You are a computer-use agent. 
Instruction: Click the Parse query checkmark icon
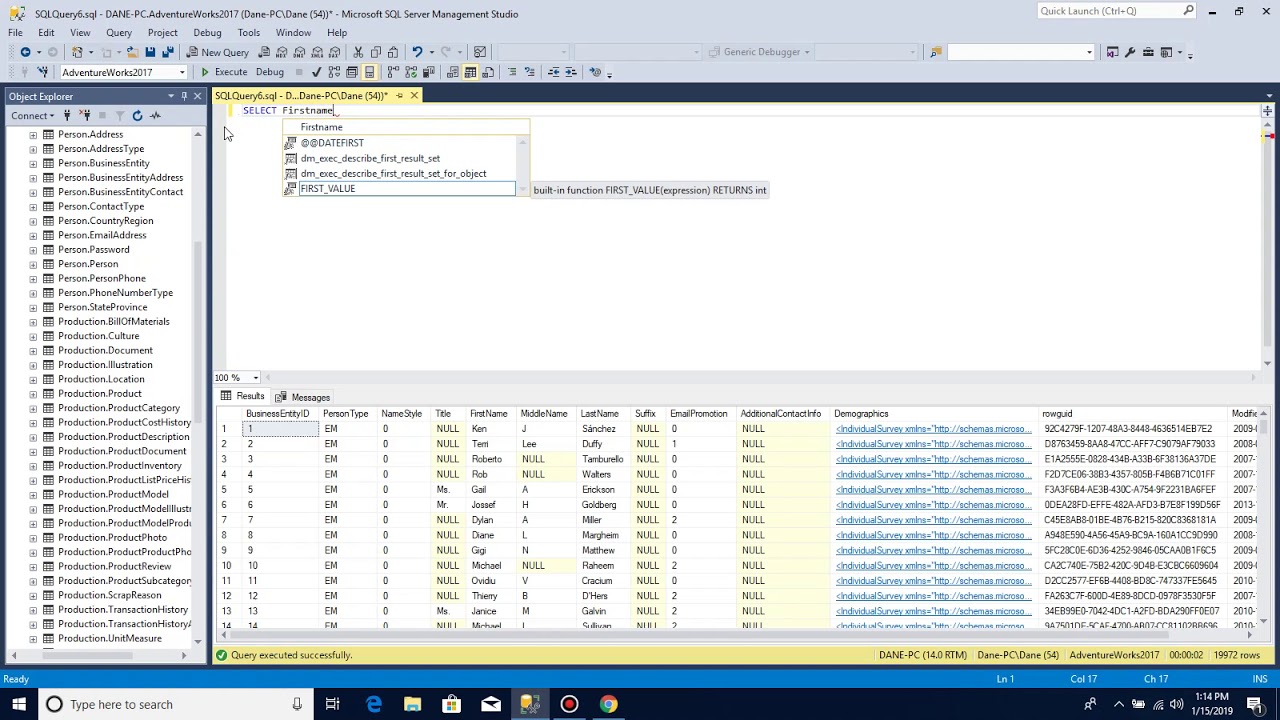pos(318,72)
